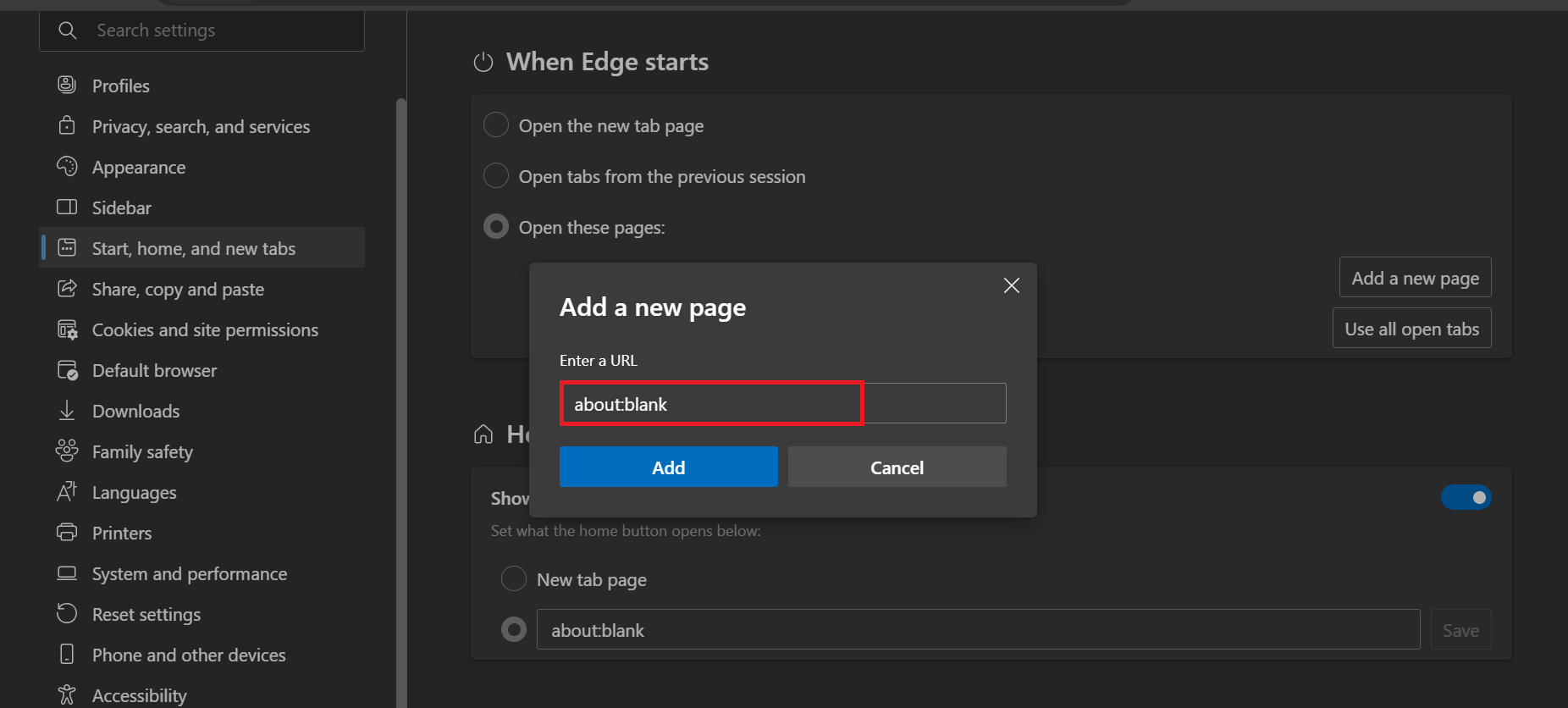Click the Start, home, new tabs icon
This screenshot has height=708, width=1568.
coord(67,247)
